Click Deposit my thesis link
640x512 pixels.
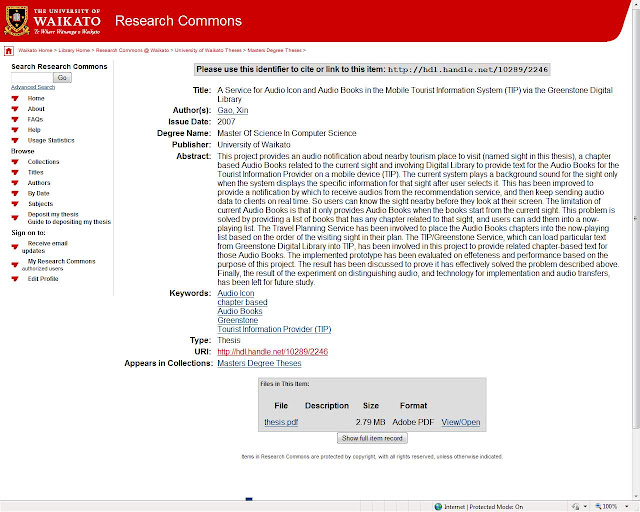pyautogui.click(x=53, y=214)
